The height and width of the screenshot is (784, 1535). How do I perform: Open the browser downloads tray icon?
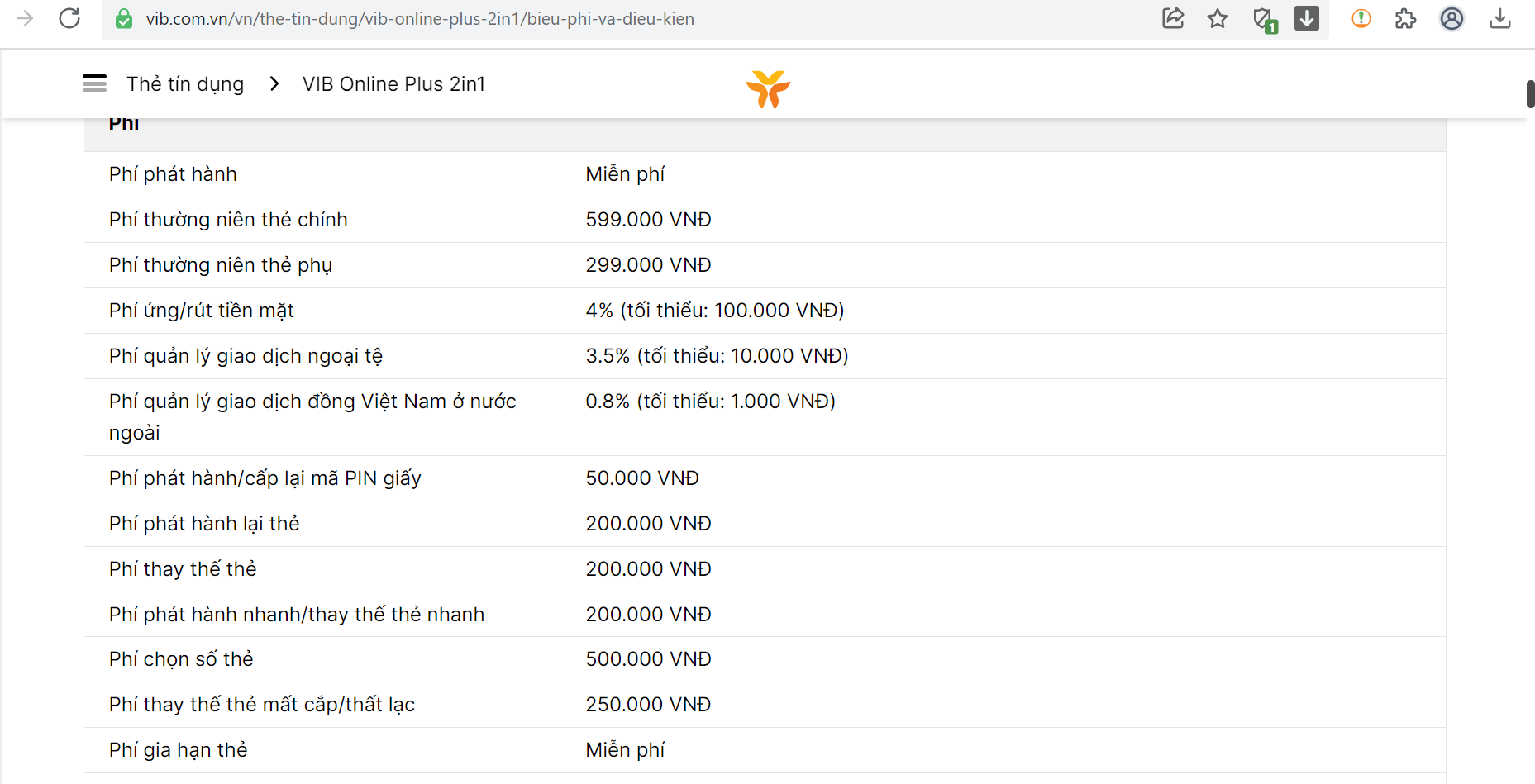click(1500, 18)
